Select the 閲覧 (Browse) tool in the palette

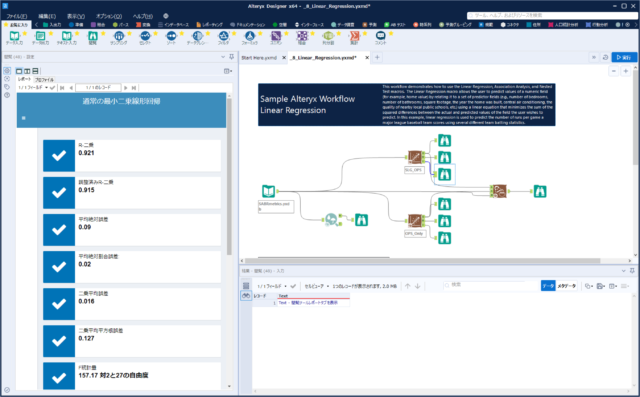(x=93, y=38)
